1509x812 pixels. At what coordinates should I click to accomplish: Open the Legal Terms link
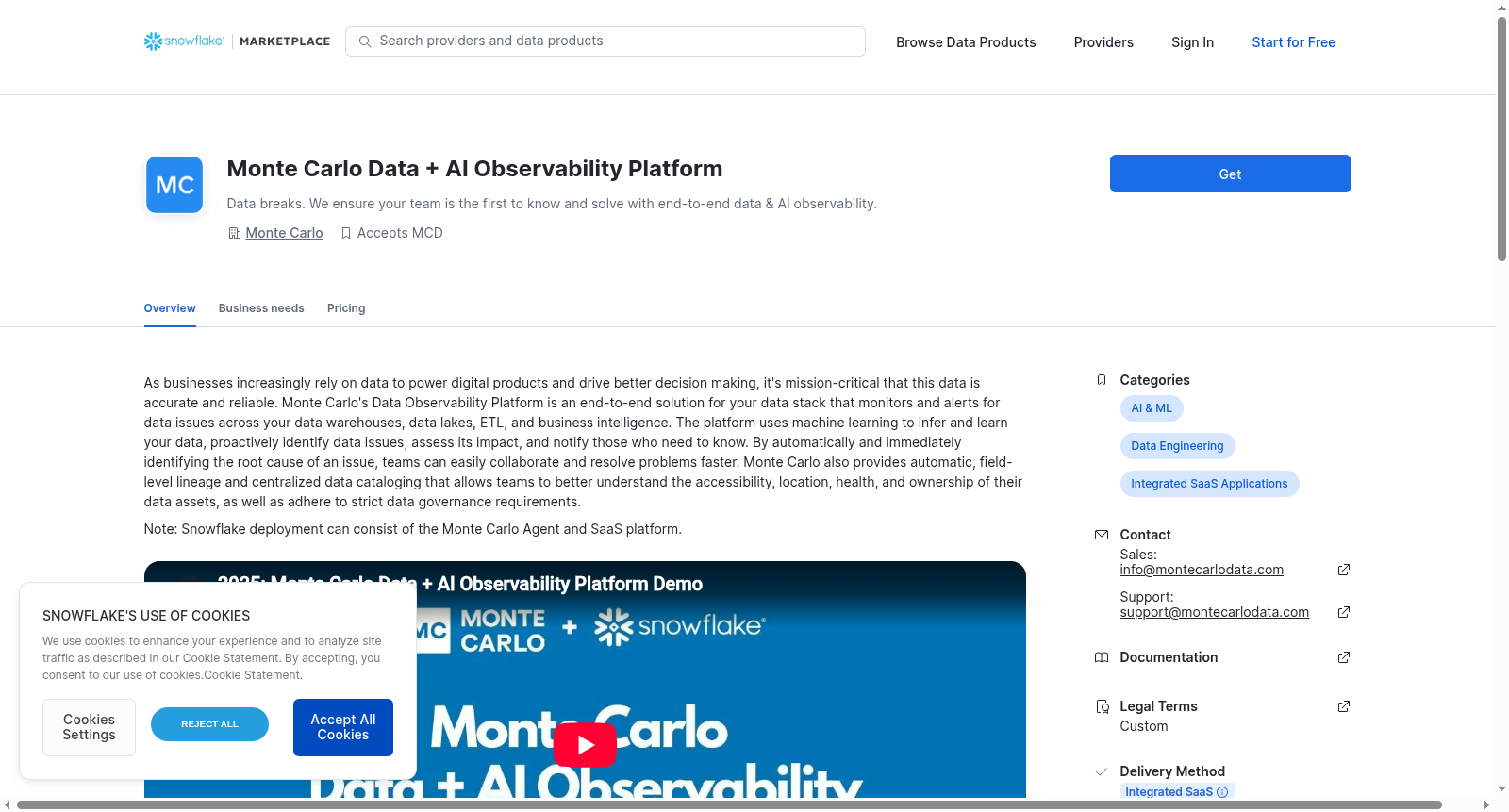(1158, 706)
